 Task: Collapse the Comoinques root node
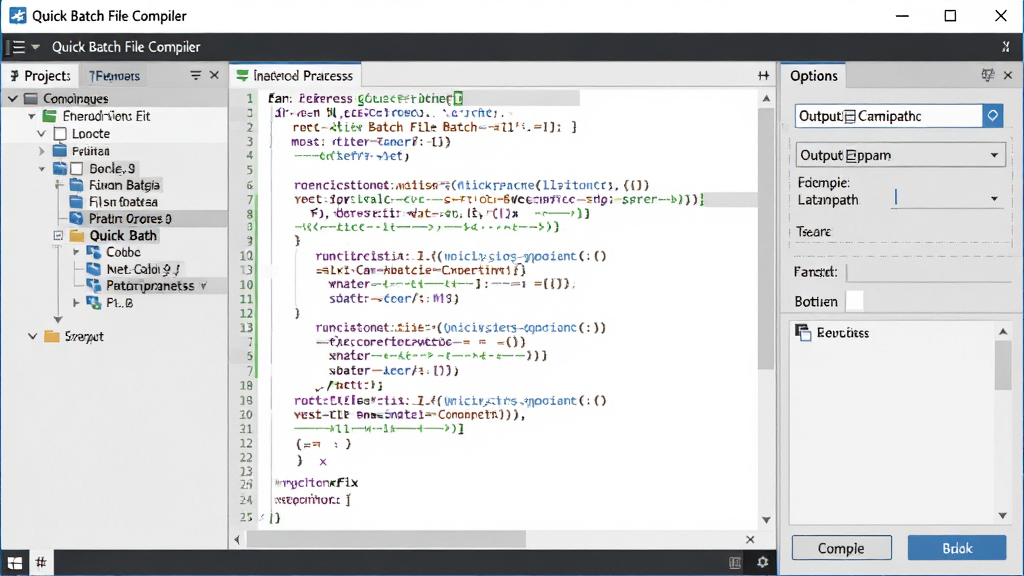(13, 99)
